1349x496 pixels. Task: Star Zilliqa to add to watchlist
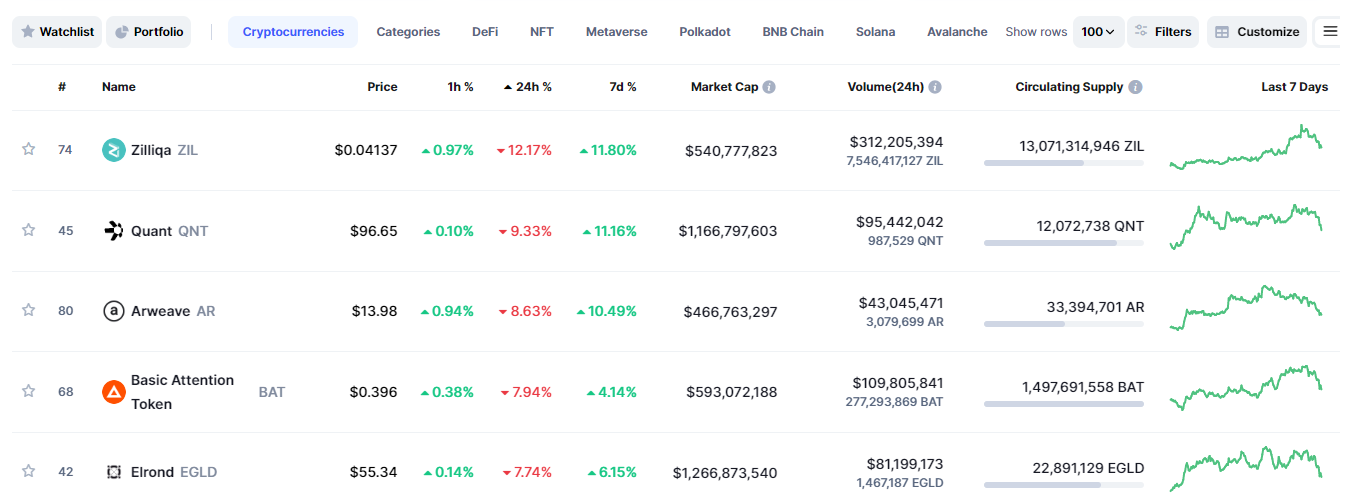(29, 149)
